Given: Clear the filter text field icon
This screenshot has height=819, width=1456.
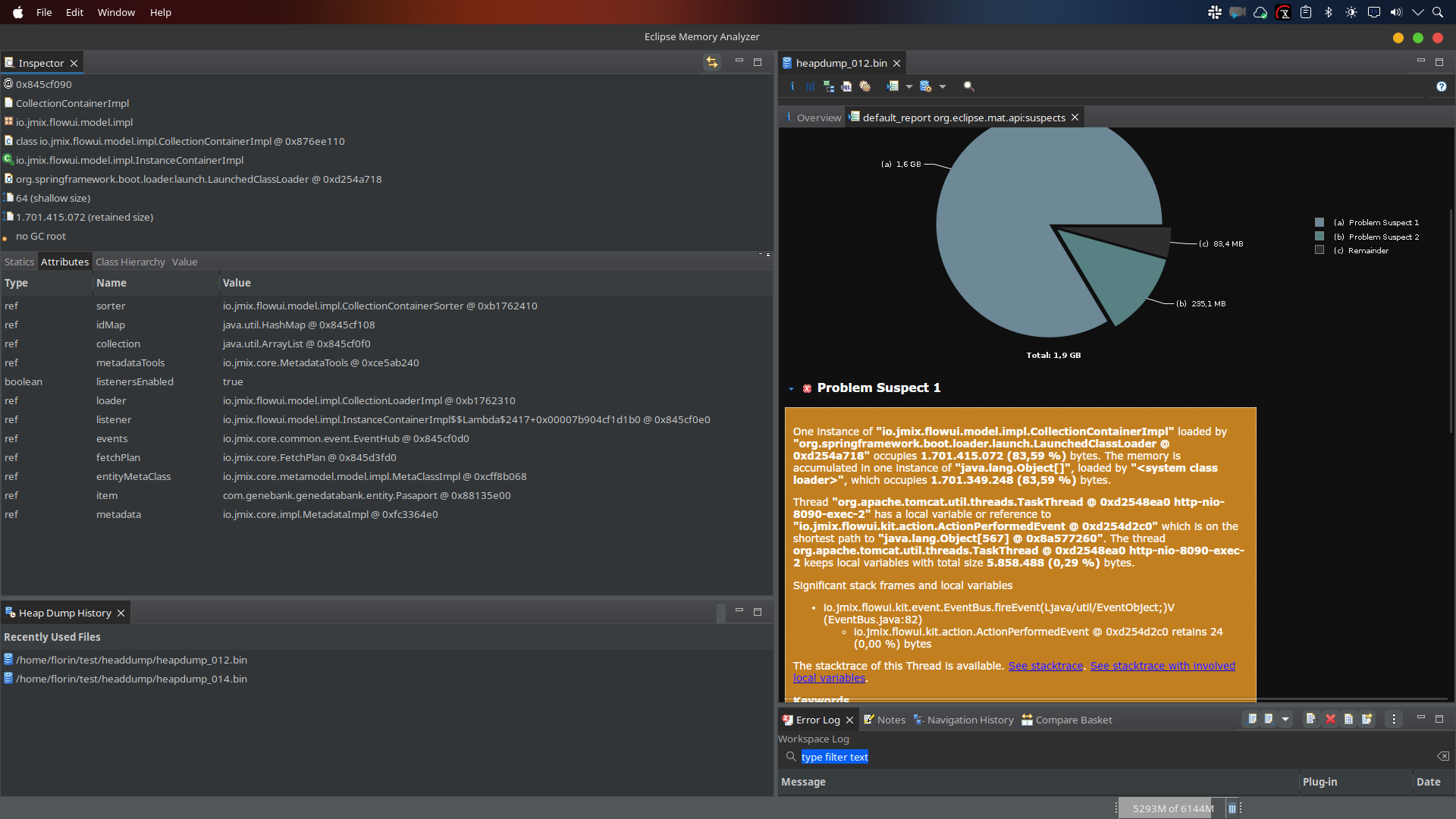Looking at the screenshot, I should [1442, 756].
